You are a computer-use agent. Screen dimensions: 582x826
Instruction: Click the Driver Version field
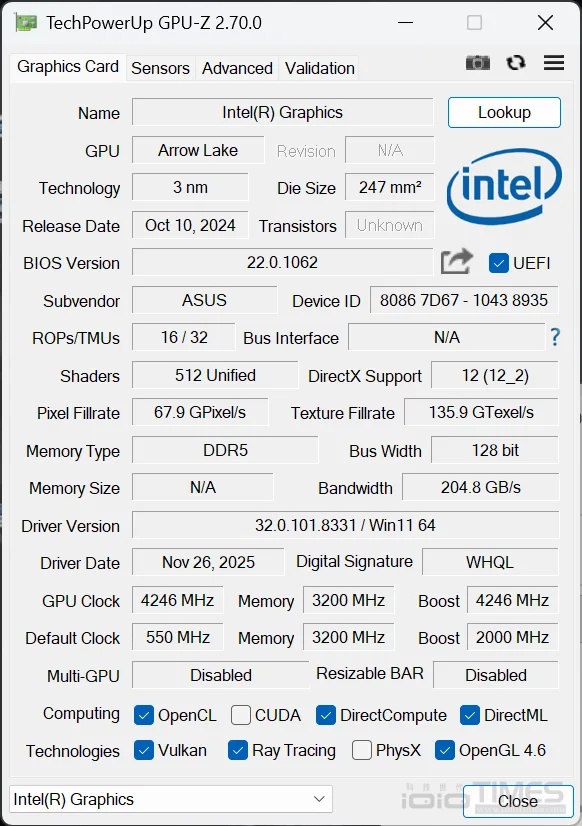pyautogui.click(x=345, y=525)
